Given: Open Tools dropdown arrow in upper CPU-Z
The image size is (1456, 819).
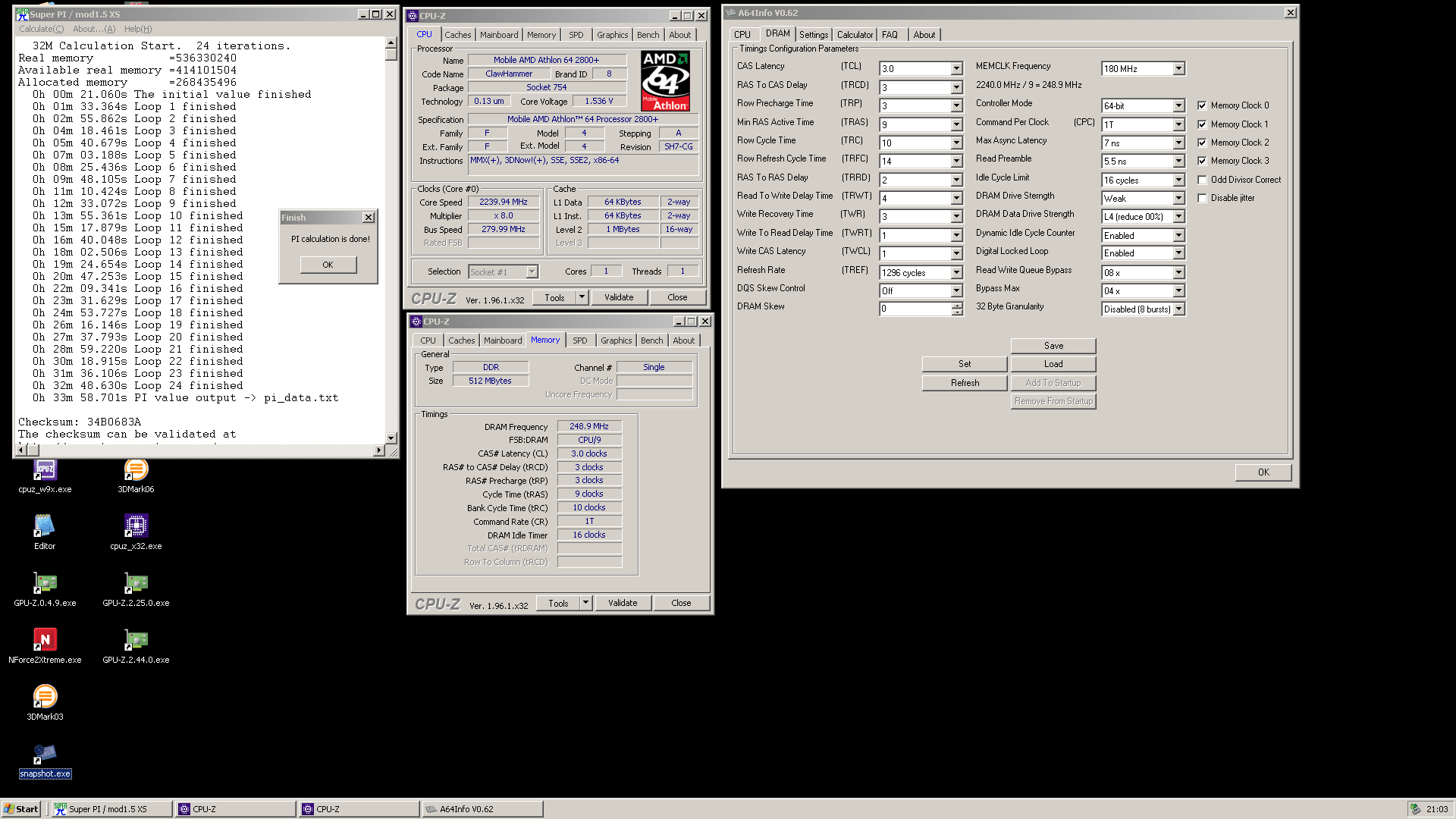Looking at the screenshot, I should coord(582,297).
